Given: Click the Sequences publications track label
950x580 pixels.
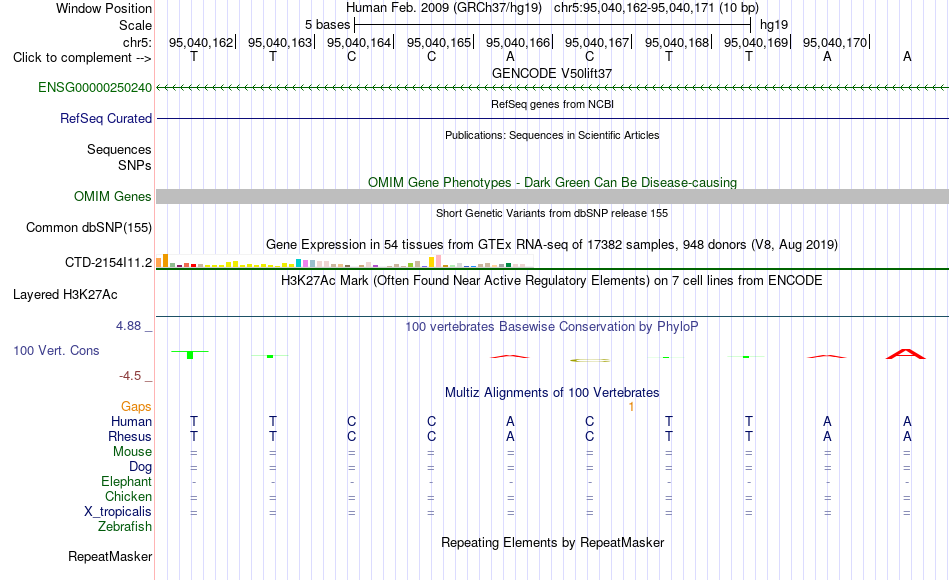Looking at the screenshot, I should coord(119,150).
